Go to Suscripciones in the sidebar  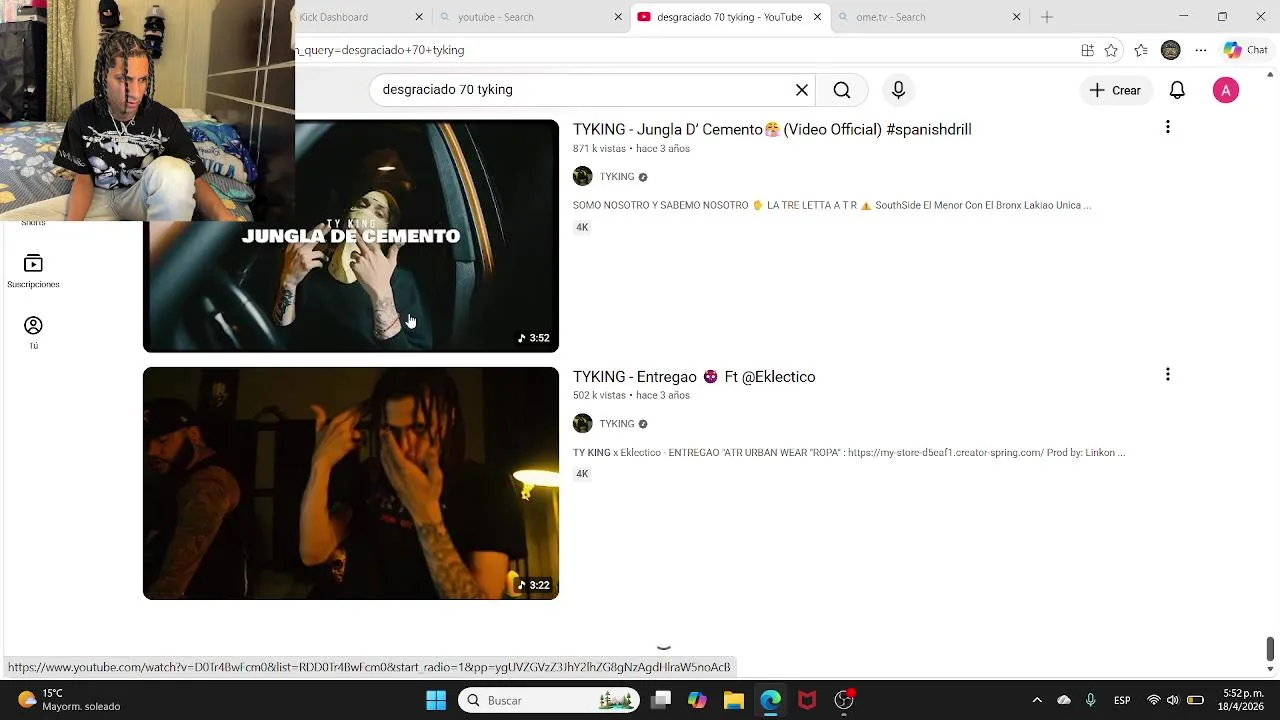33,271
